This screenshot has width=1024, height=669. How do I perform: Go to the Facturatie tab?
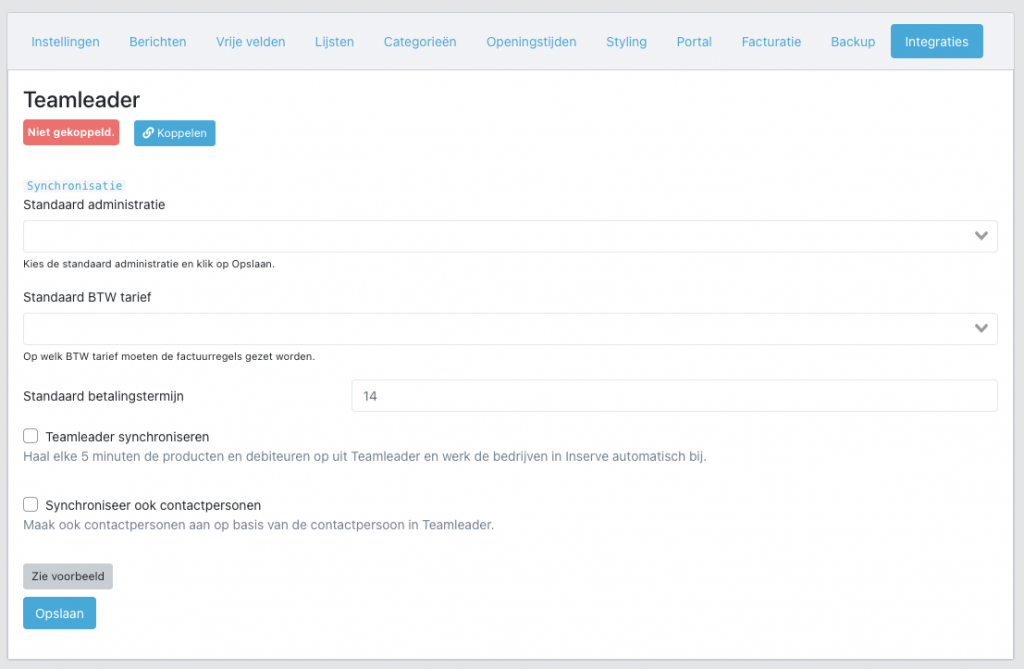click(x=771, y=42)
